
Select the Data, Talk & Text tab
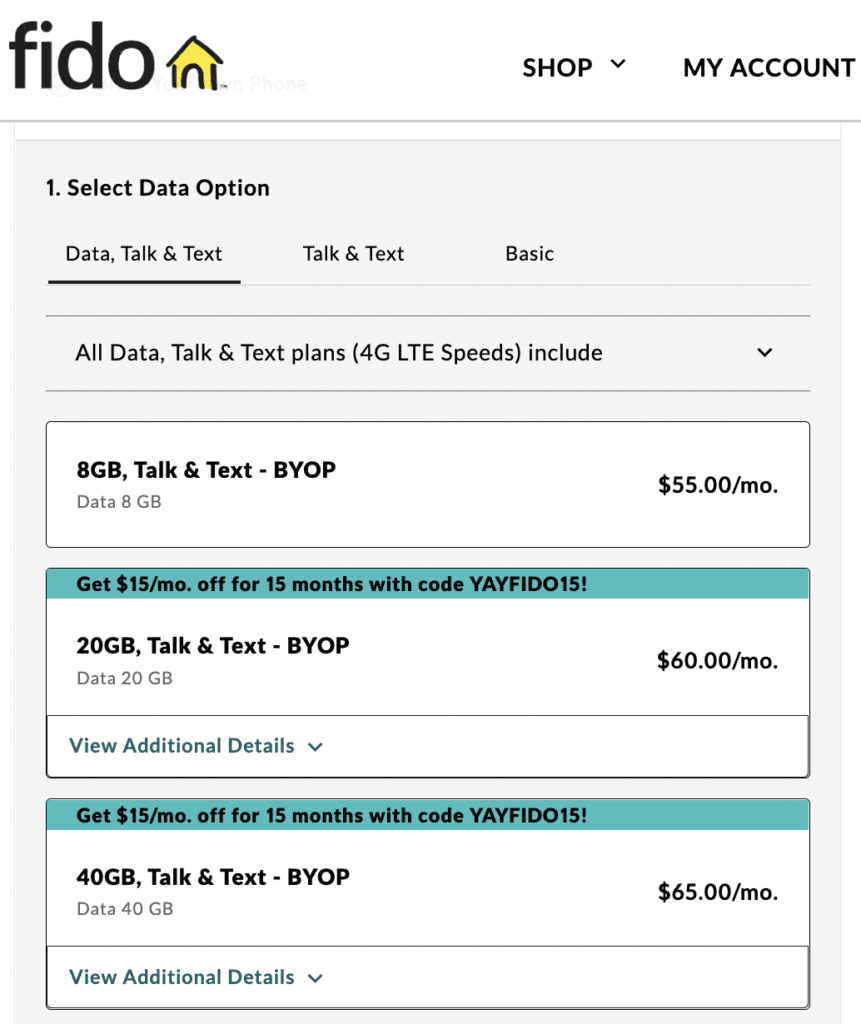tap(144, 254)
